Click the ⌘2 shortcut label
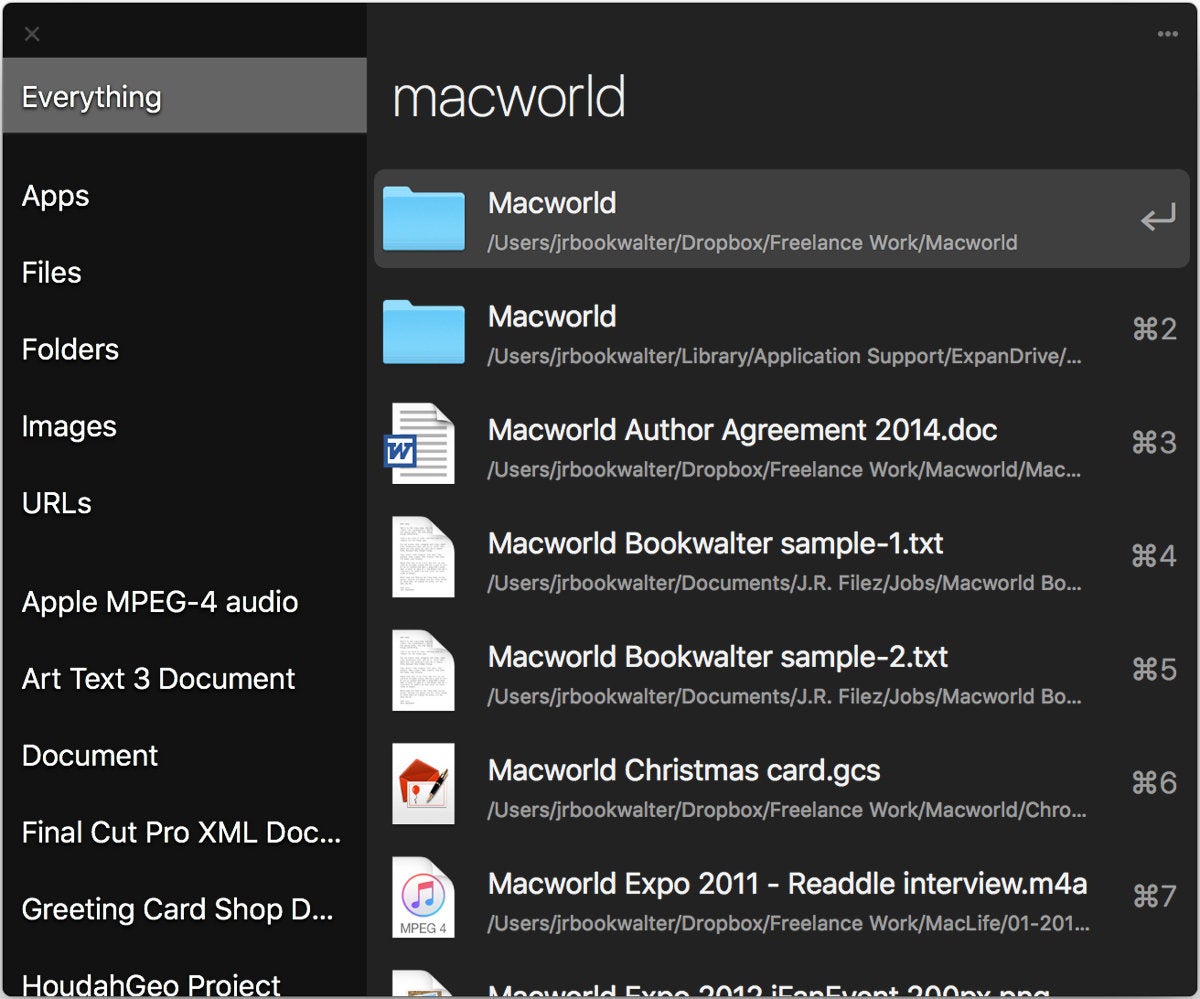This screenshot has height=999, width=1200. [1154, 330]
